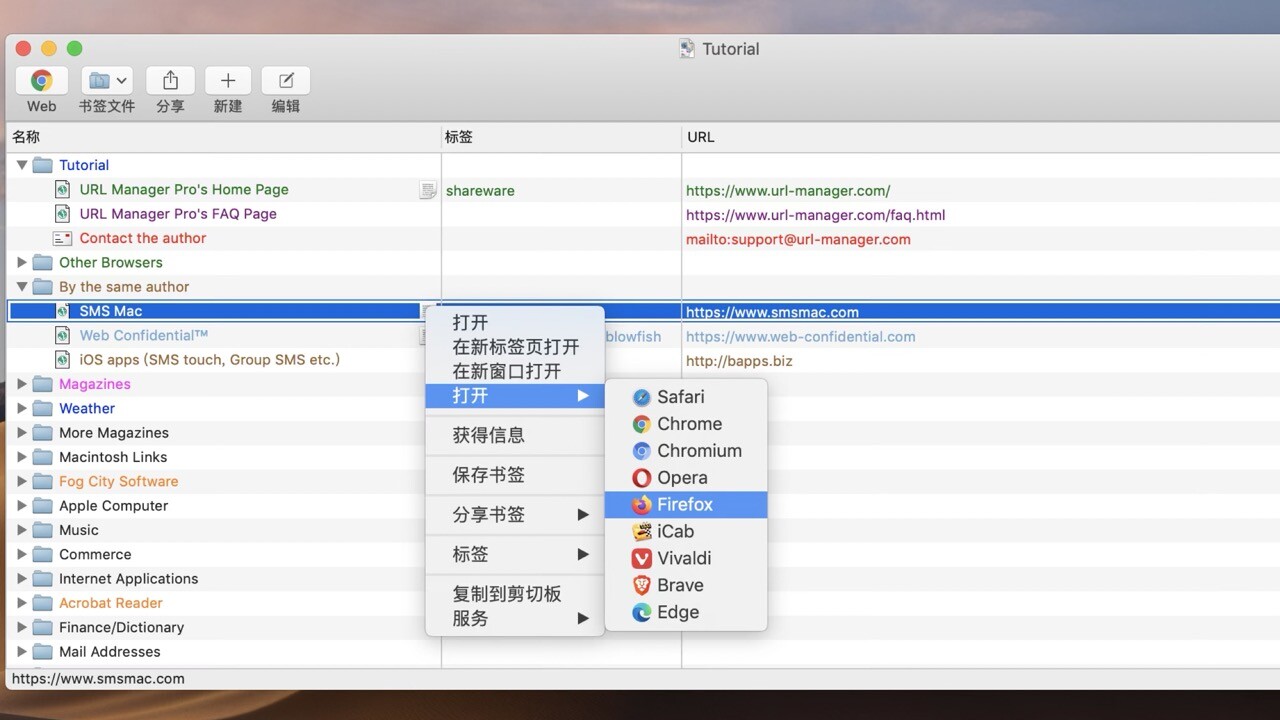Viewport: 1280px width, 720px height.
Task: Click the http://bapps.biz URL cell
Action: coord(739,360)
